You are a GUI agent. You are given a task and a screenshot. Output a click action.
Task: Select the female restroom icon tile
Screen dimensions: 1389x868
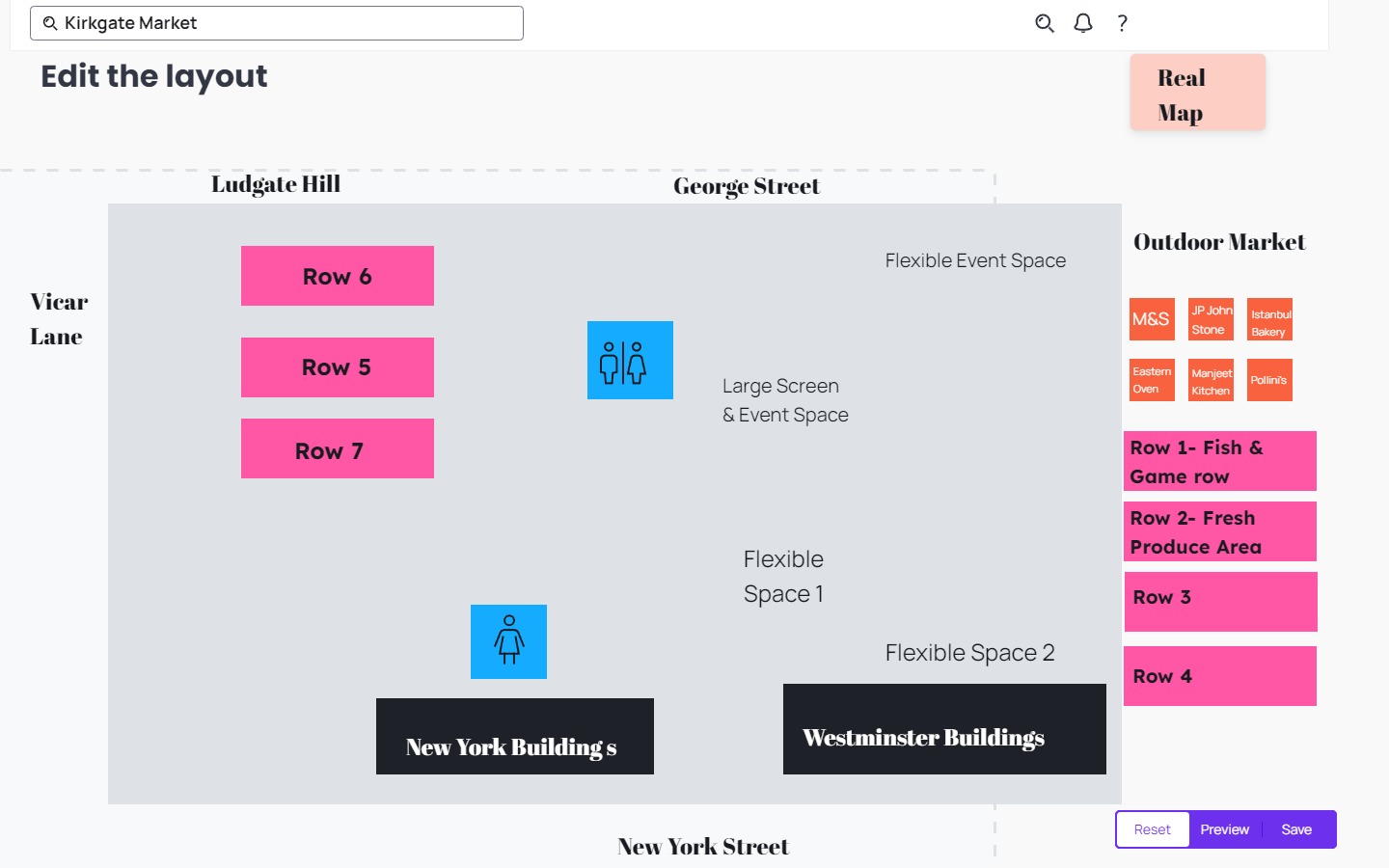coord(508,641)
